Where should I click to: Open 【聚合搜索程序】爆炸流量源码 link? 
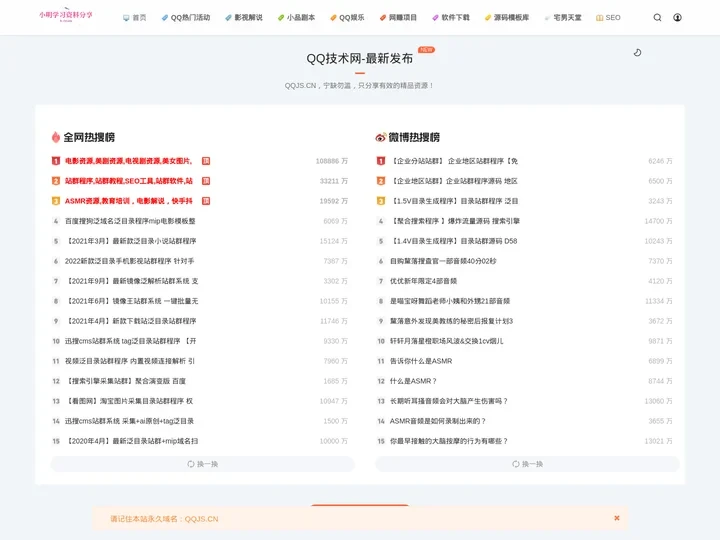[x=455, y=221]
